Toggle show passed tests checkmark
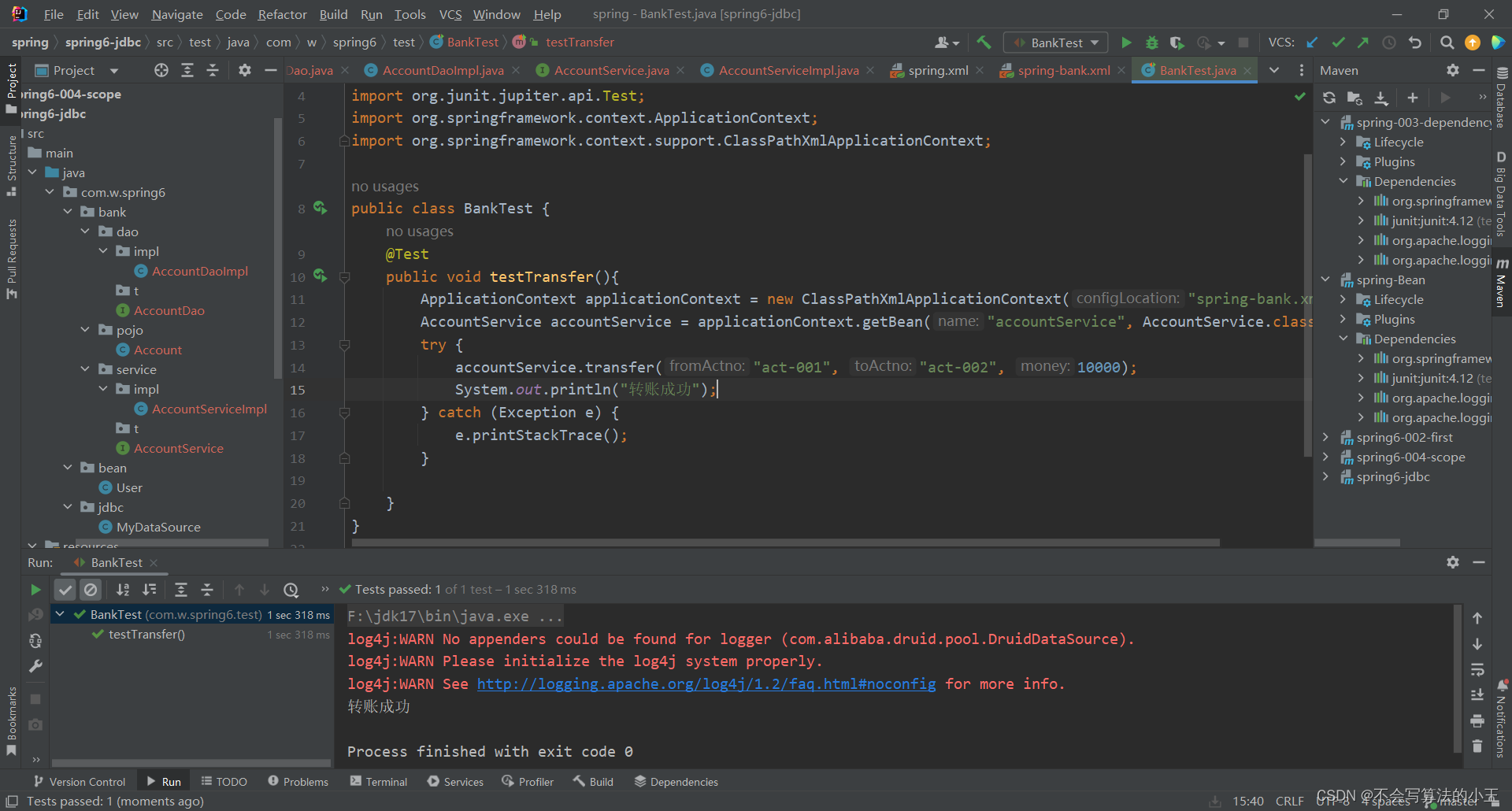Screen dimensions: 1512x811 (65, 590)
